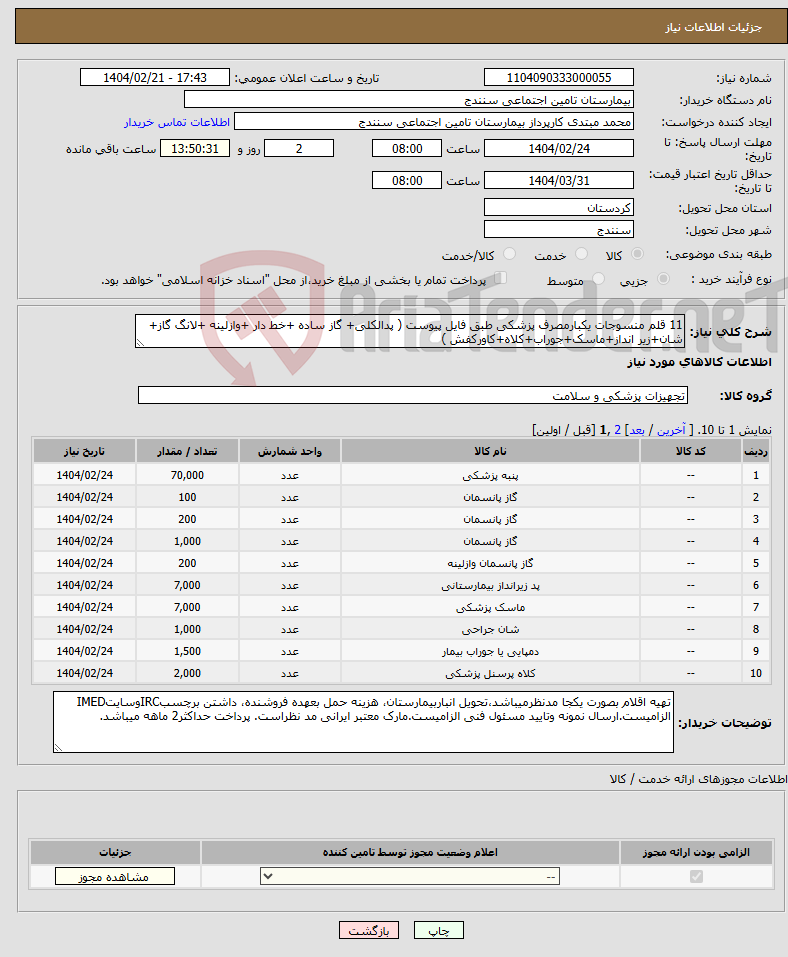Image resolution: width=788 pixels, height=957 pixels.
Task: Click the تعداد / مقدار column header
Action: click(187, 451)
